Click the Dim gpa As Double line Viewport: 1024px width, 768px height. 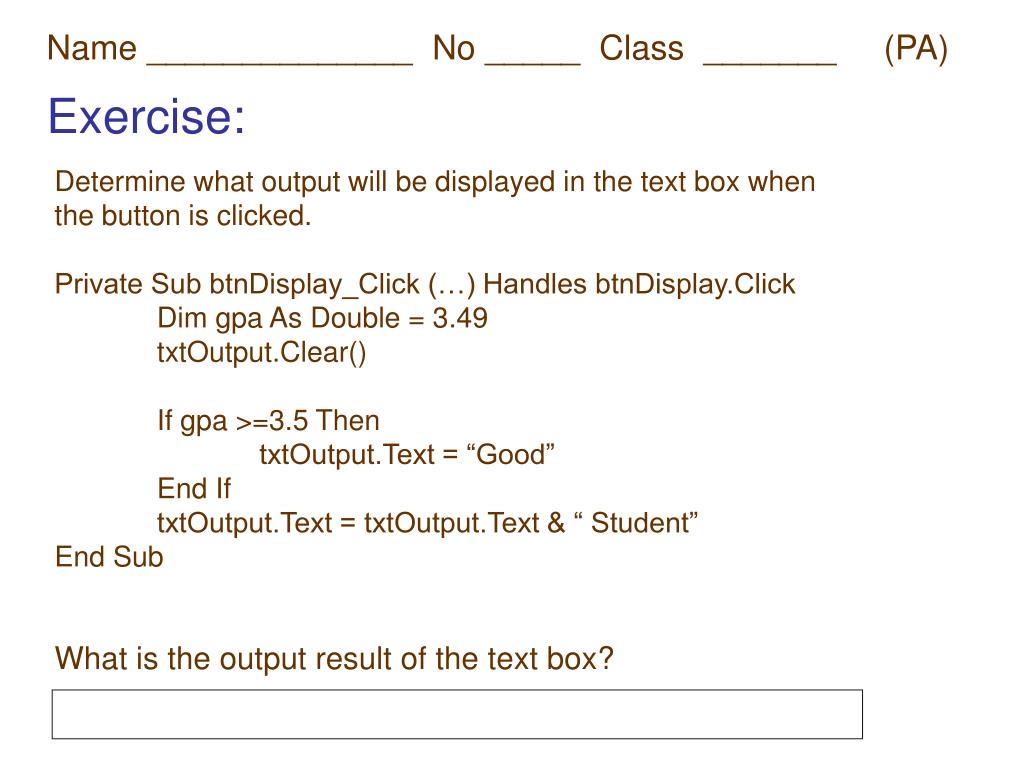point(322,319)
